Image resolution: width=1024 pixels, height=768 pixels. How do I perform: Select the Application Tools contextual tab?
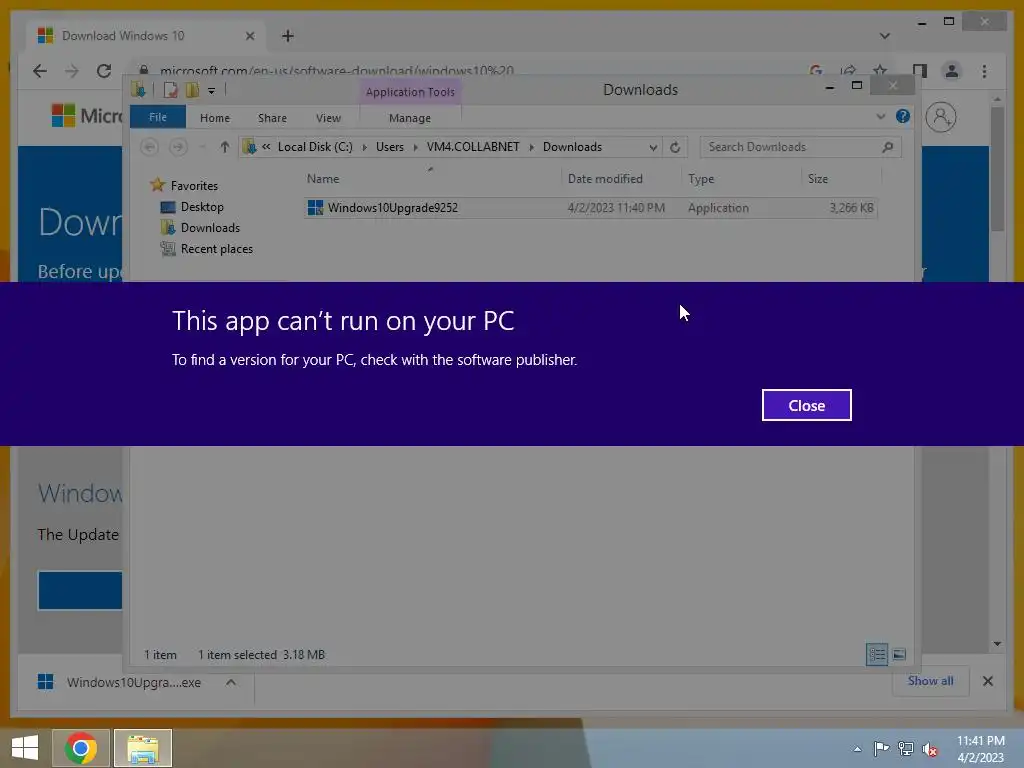[x=410, y=92]
